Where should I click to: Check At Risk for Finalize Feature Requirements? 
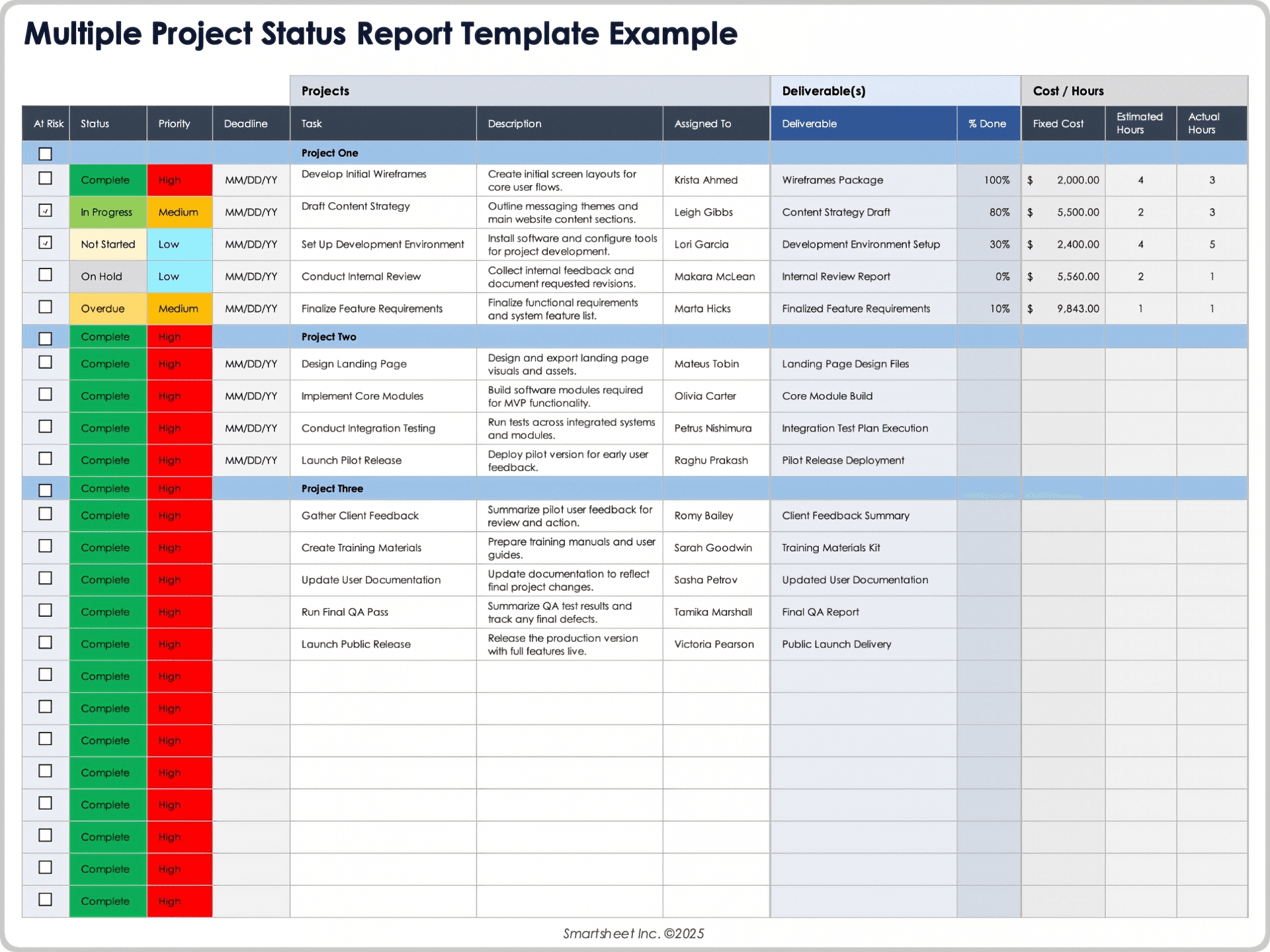point(45,307)
